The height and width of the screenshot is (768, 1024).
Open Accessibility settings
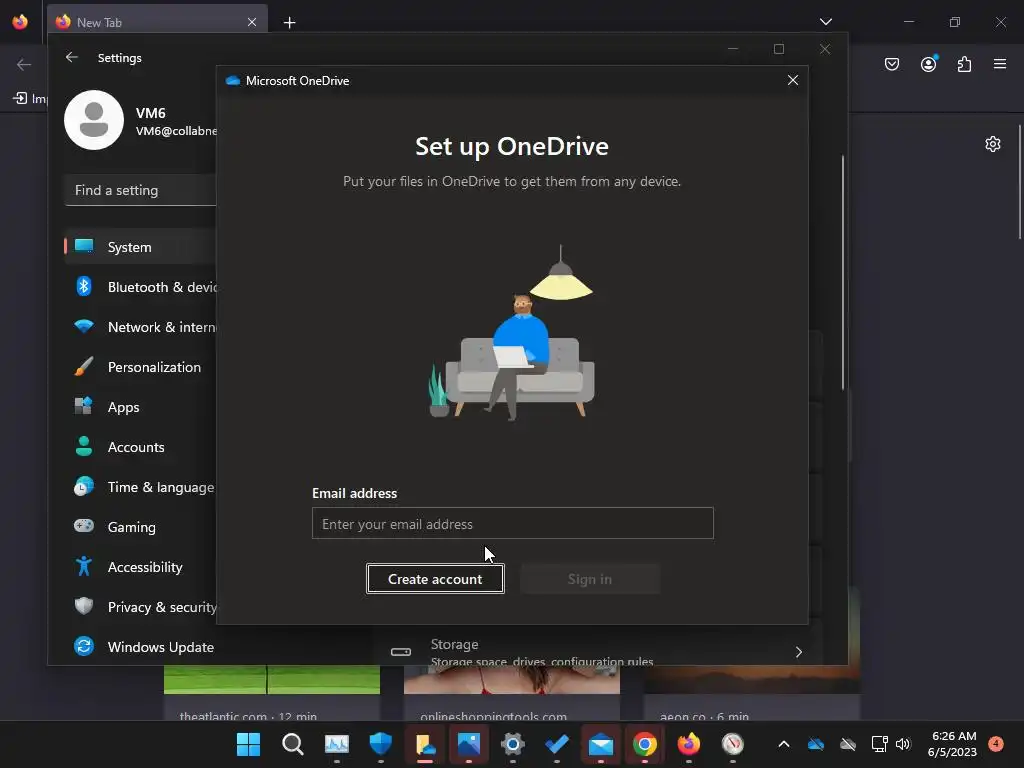140,567
